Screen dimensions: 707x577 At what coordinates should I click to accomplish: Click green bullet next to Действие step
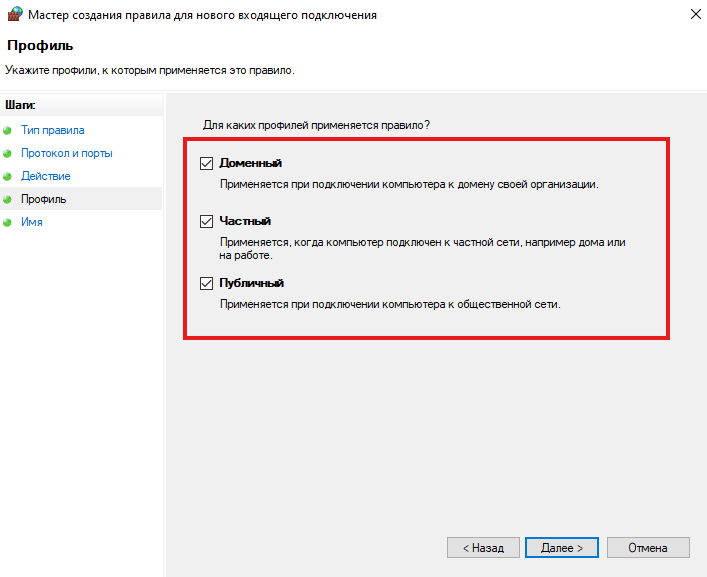8,177
